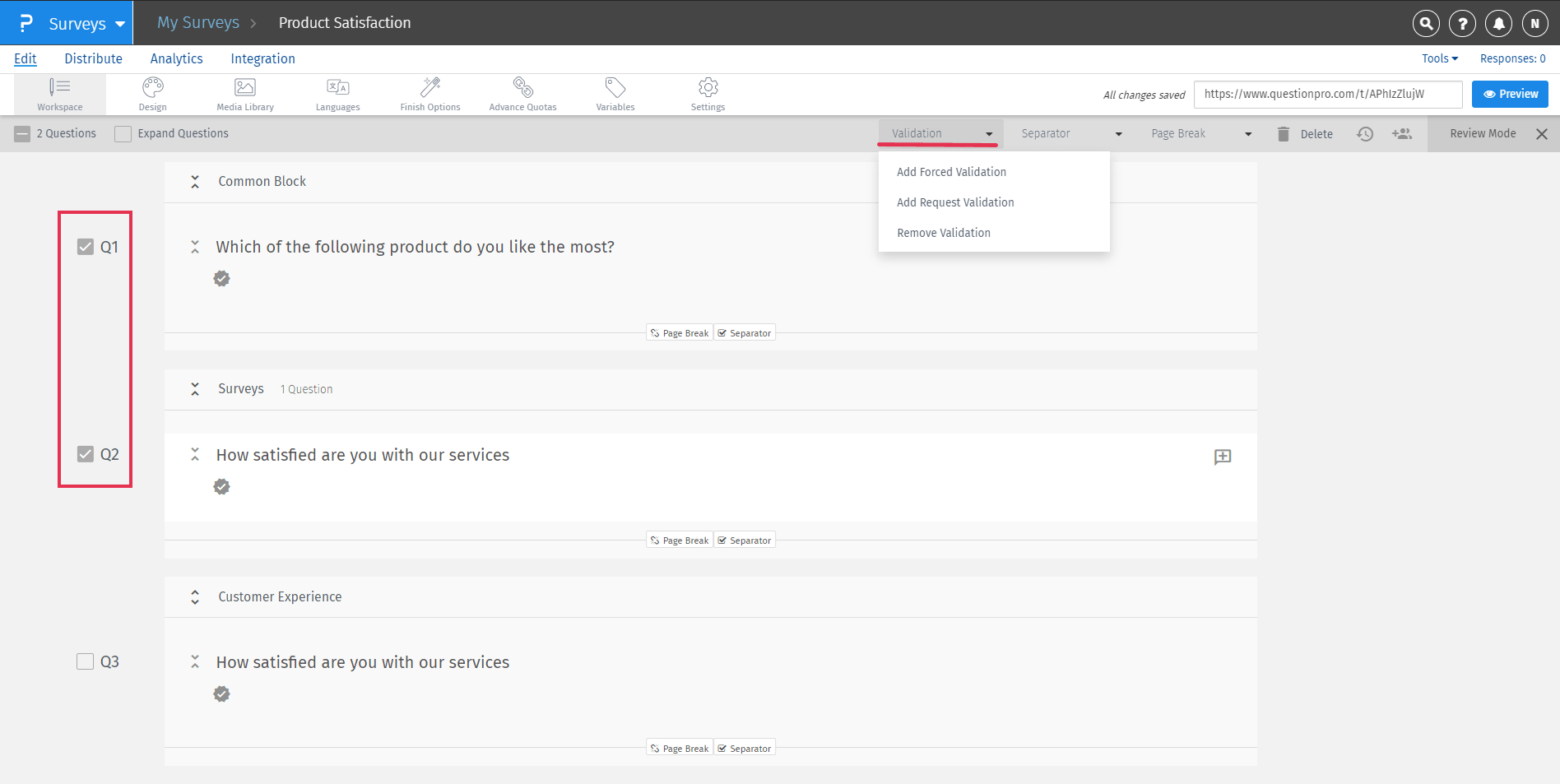1560x784 pixels.
Task: Close Review Mode with the X icon
Action: point(1542,134)
